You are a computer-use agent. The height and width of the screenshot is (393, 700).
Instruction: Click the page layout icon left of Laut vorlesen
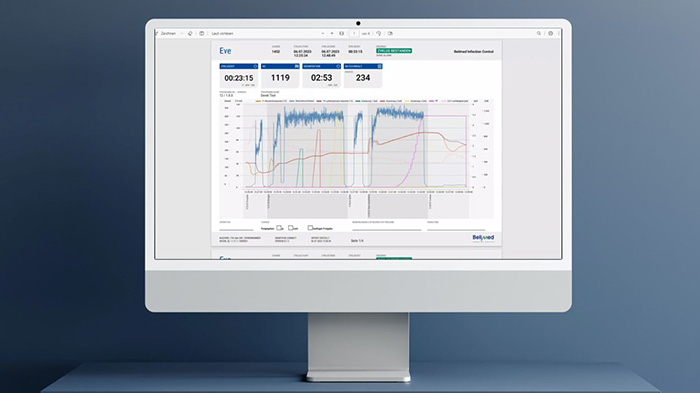tap(202, 33)
